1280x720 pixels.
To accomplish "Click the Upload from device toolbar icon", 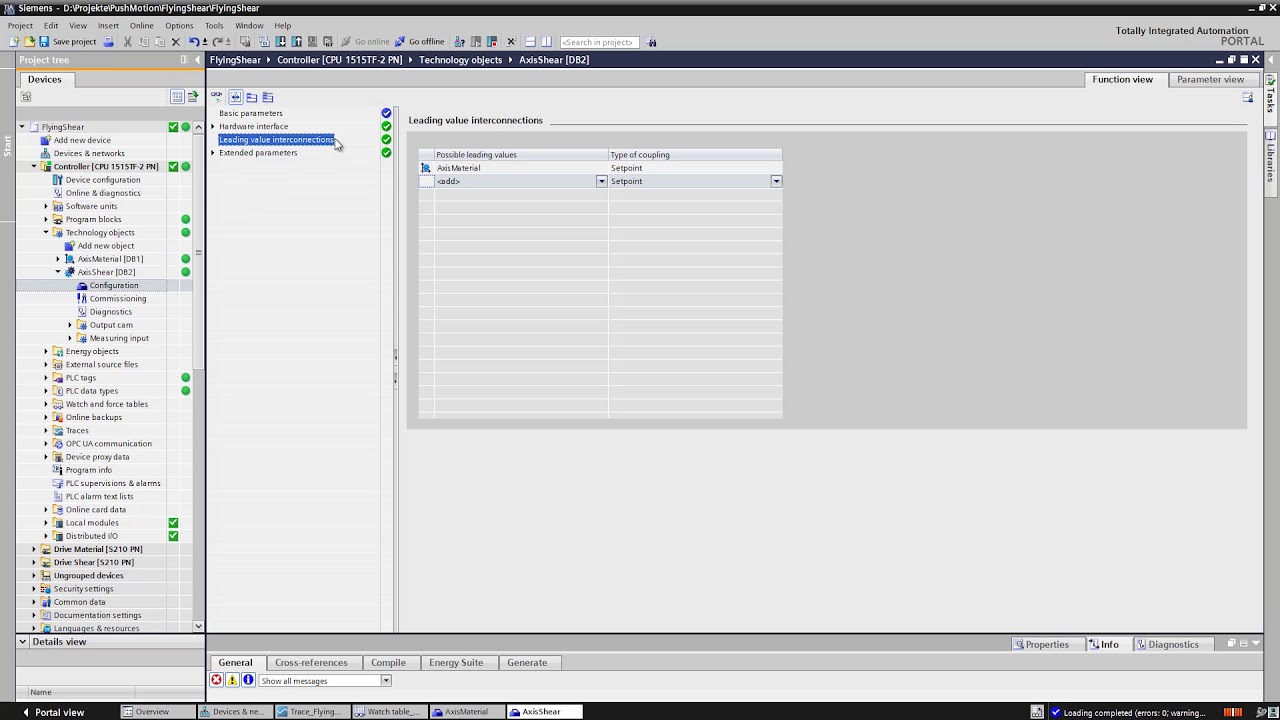I will [x=297, y=42].
